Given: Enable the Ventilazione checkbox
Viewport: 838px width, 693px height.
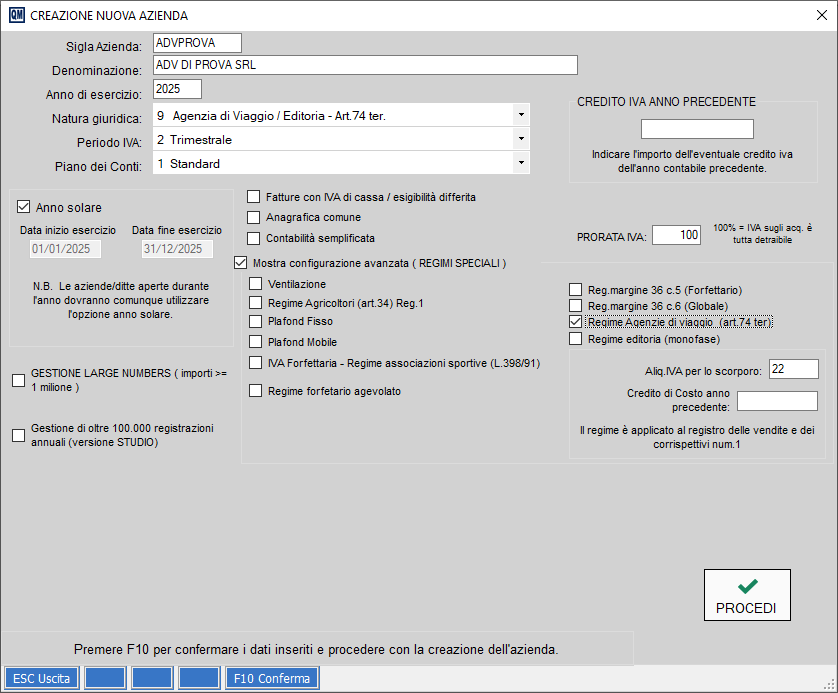Looking at the screenshot, I should pyautogui.click(x=256, y=284).
